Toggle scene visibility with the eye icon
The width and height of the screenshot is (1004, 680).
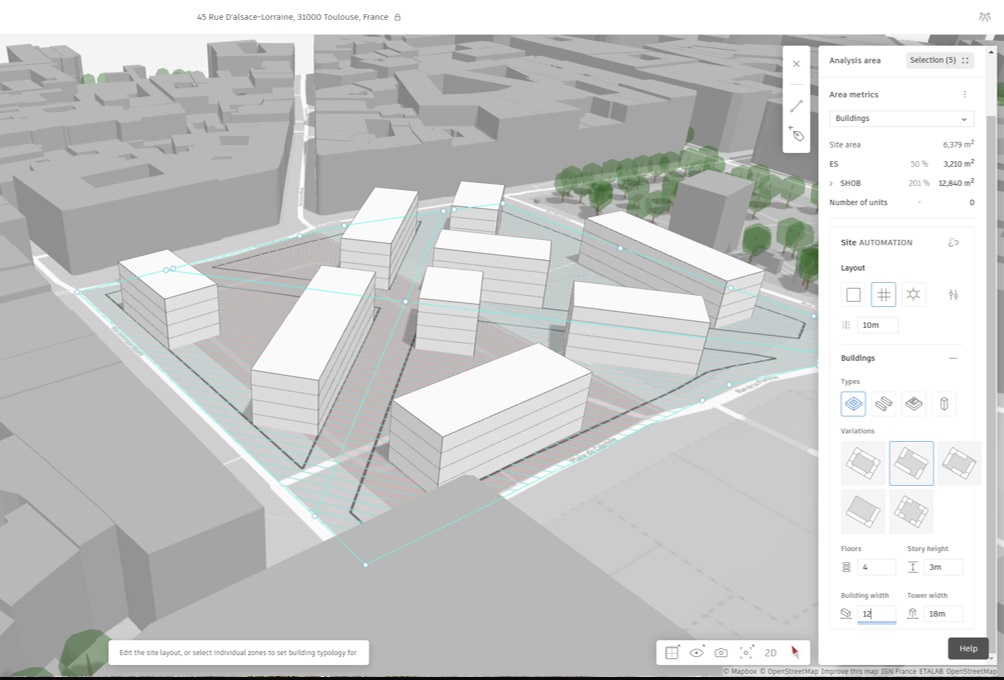click(x=696, y=652)
